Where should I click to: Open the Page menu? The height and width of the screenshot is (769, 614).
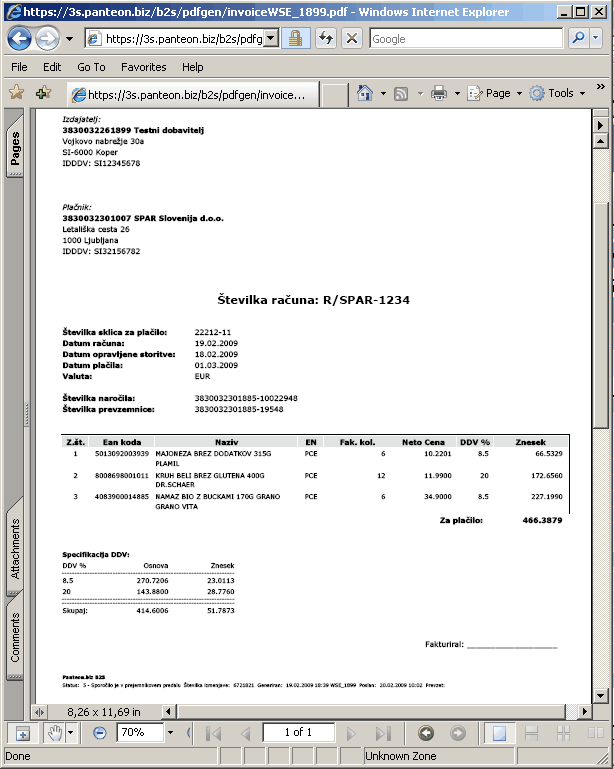tap(494, 93)
